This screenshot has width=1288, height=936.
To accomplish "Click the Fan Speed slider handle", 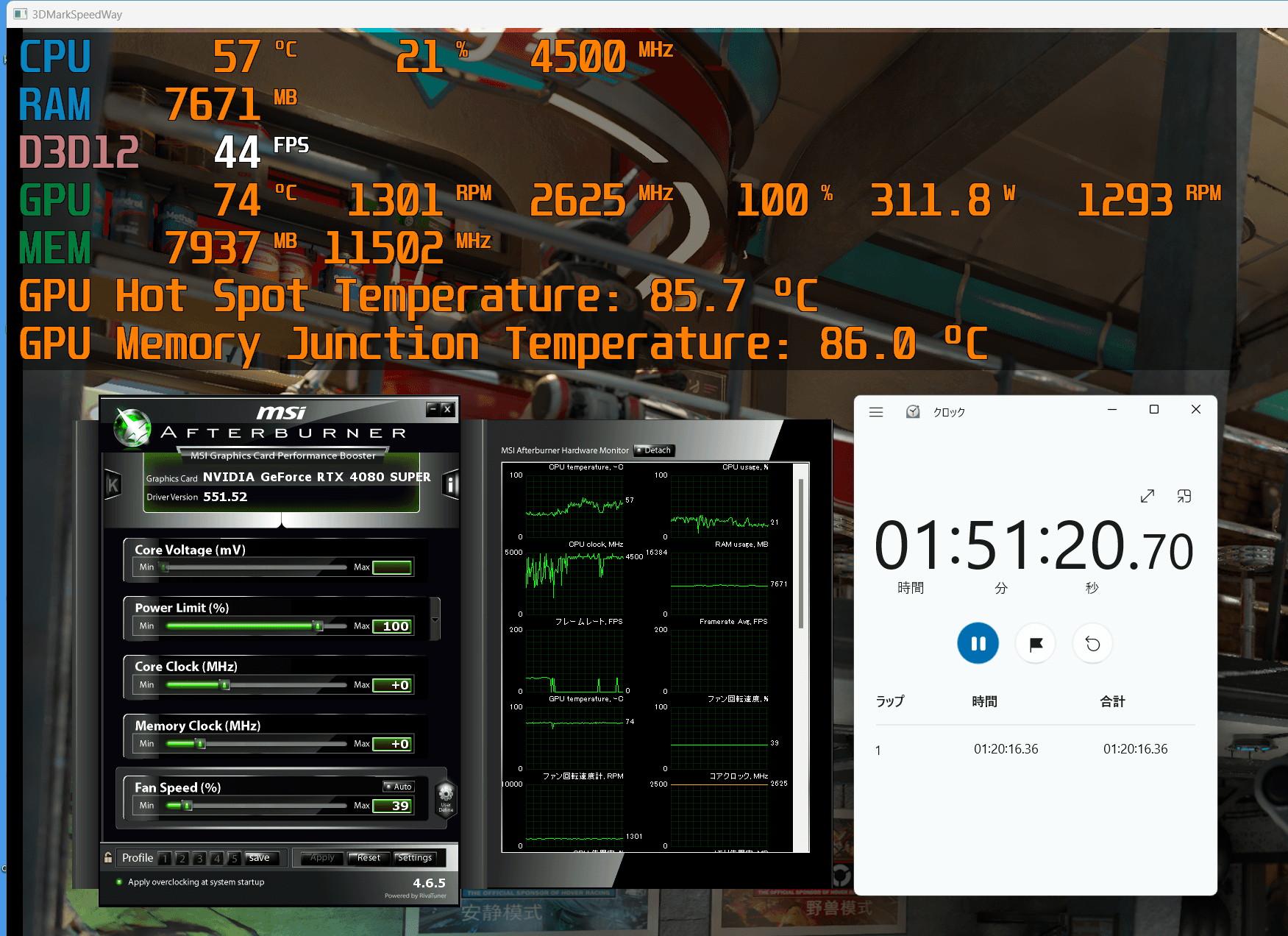I will [x=188, y=806].
